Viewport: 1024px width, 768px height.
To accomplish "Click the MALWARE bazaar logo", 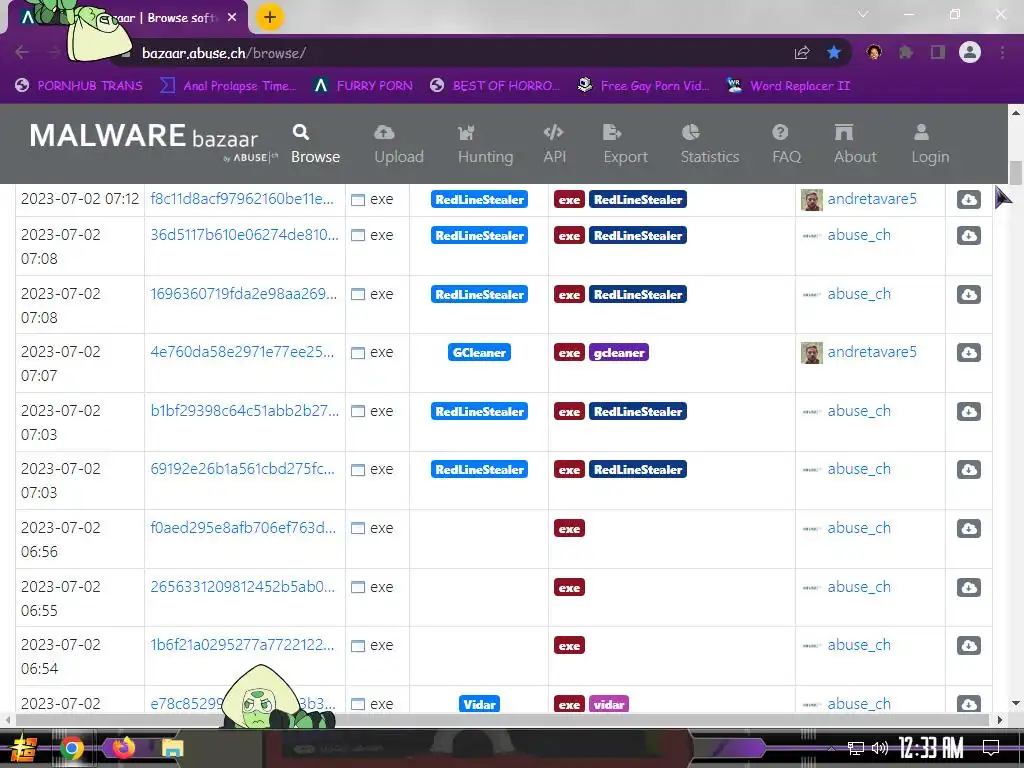I will click(x=153, y=140).
